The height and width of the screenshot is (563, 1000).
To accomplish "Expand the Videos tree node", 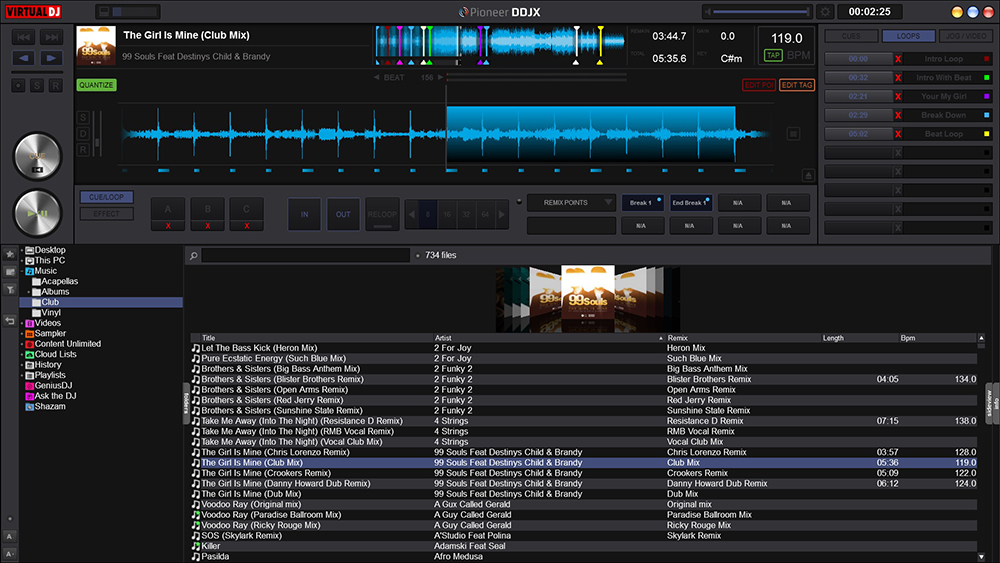I will [x=22, y=323].
